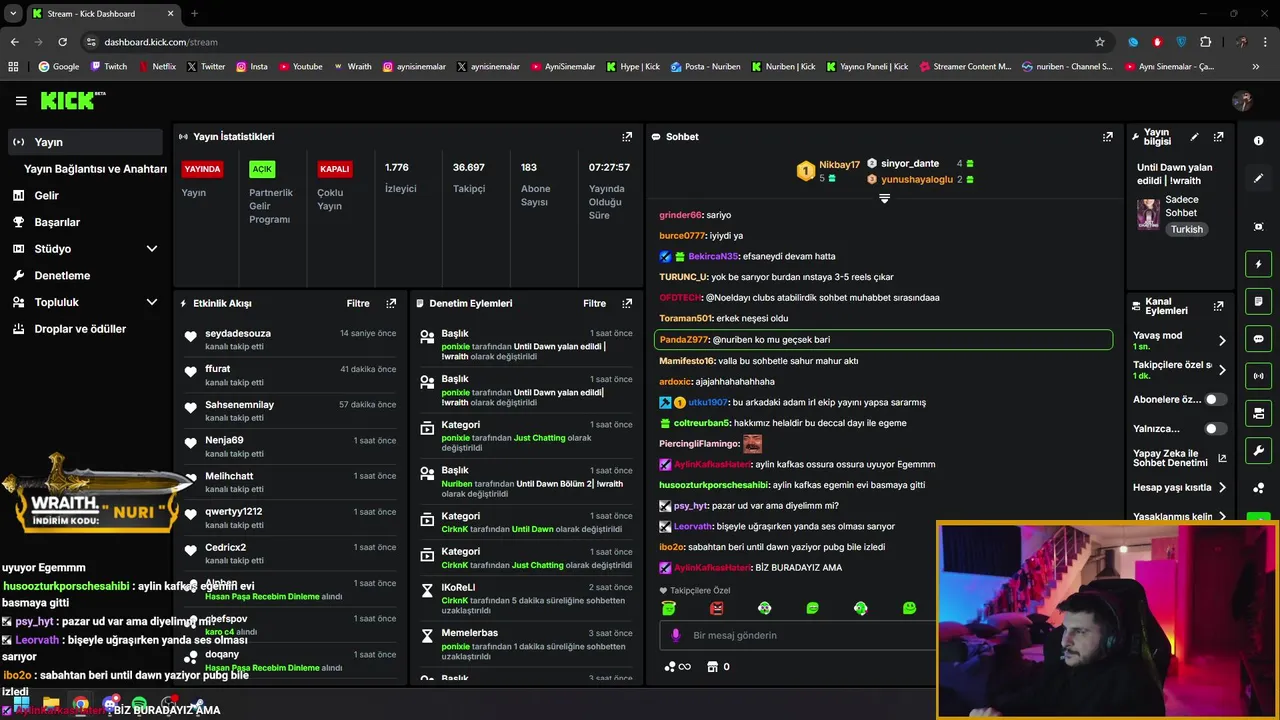1280x720 pixels.
Task: Click the broadcast signal icon in the right toolbar
Action: pyautogui.click(x=1258, y=376)
